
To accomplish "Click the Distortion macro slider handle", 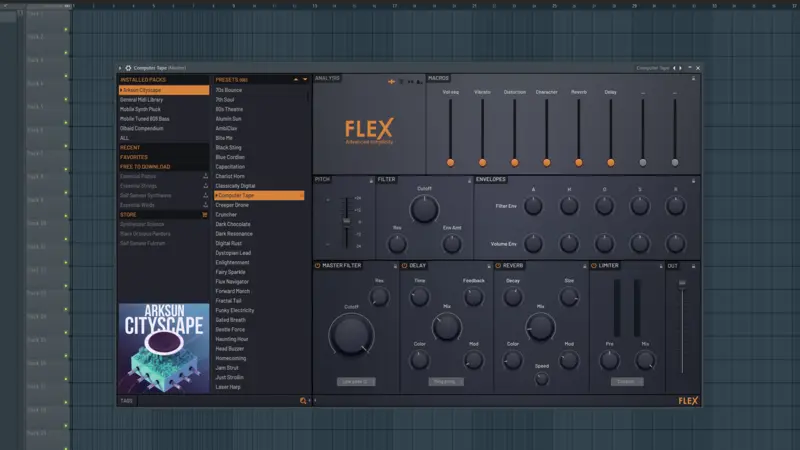I will point(514,163).
